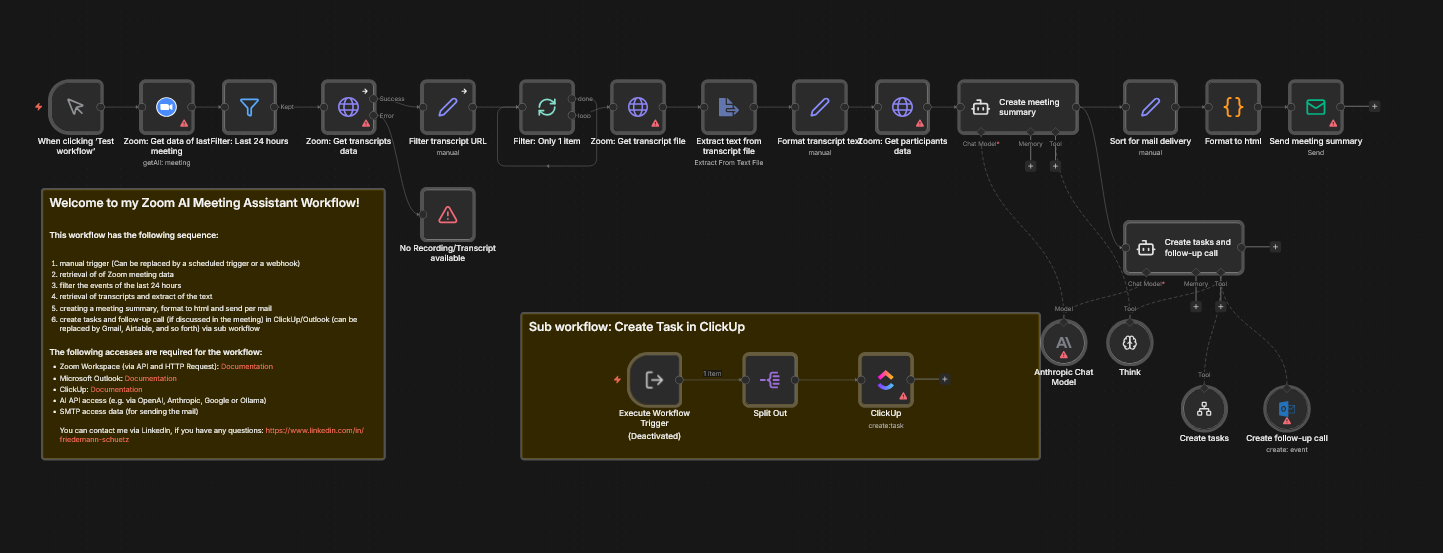Click the Anthropic Chat Model node

[x=1063, y=344]
